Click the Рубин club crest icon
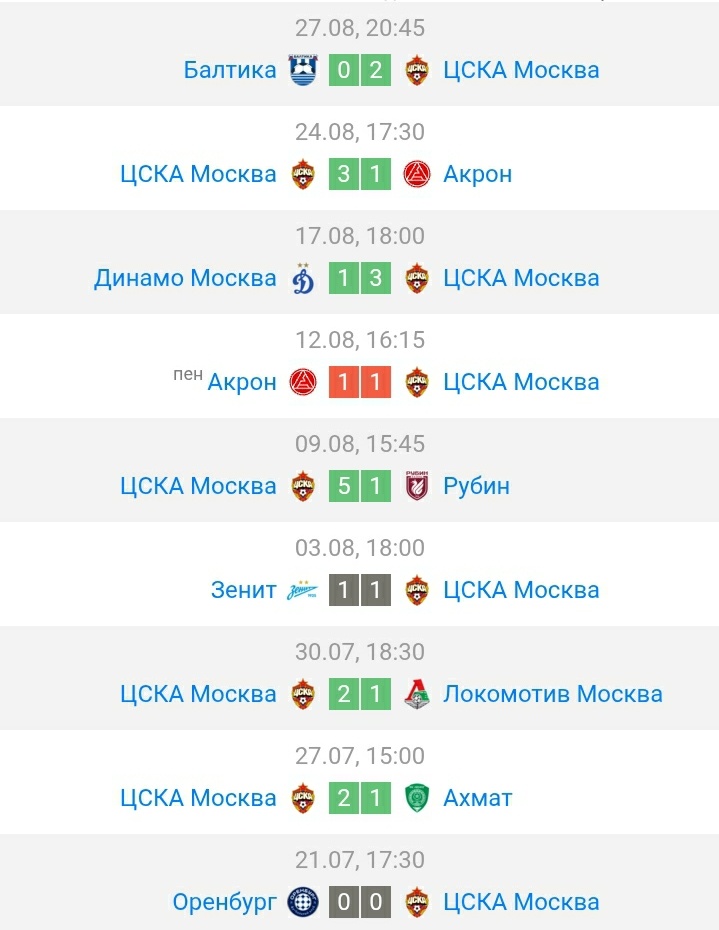This screenshot has width=719, height=930. pyautogui.click(x=417, y=486)
